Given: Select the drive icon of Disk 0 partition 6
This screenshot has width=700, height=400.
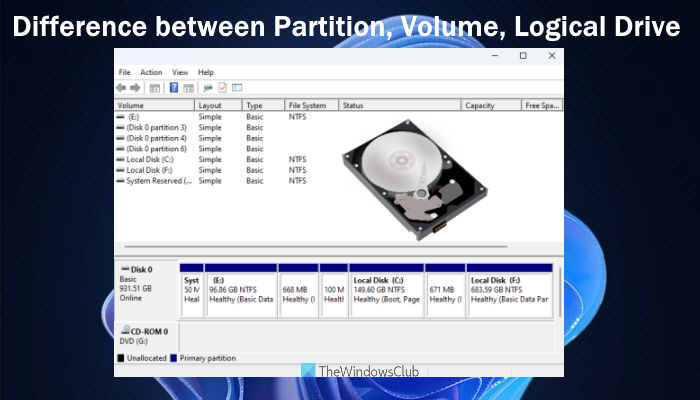Looking at the screenshot, I should pyautogui.click(x=120, y=149).
